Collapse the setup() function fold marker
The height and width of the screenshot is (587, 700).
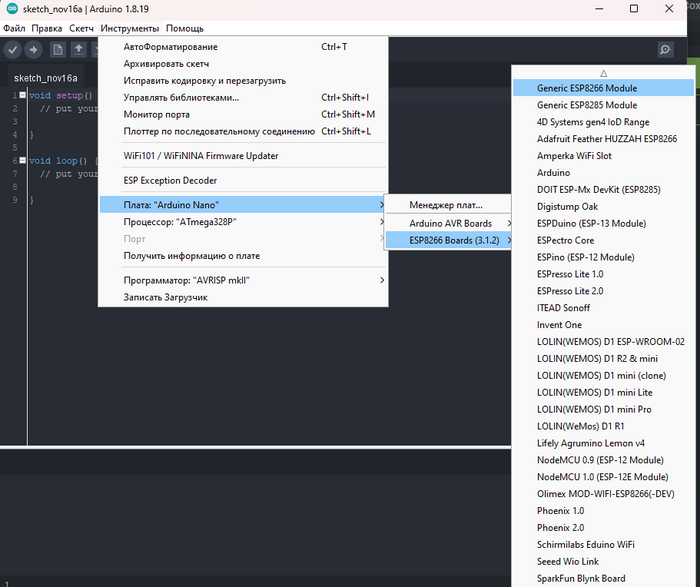[x=23, y=95]
